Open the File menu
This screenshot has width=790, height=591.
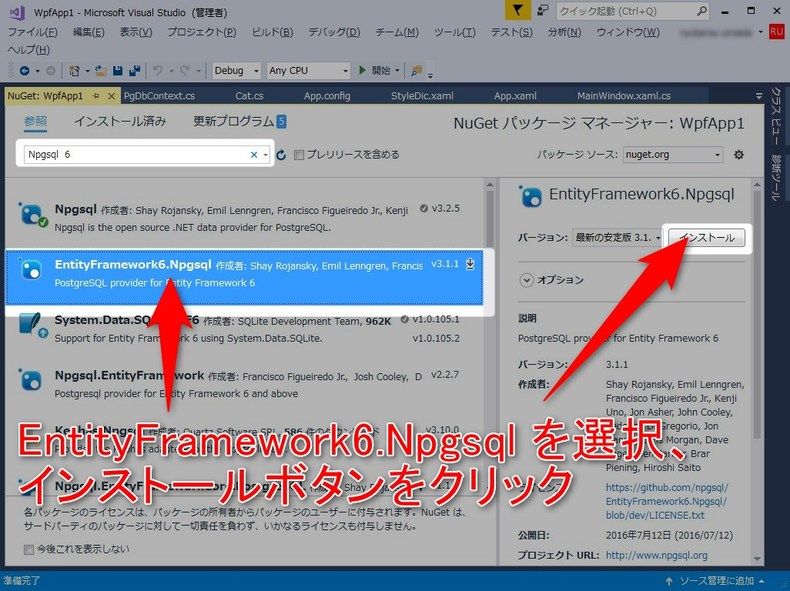pyautogui.click(x=33, y=32)
